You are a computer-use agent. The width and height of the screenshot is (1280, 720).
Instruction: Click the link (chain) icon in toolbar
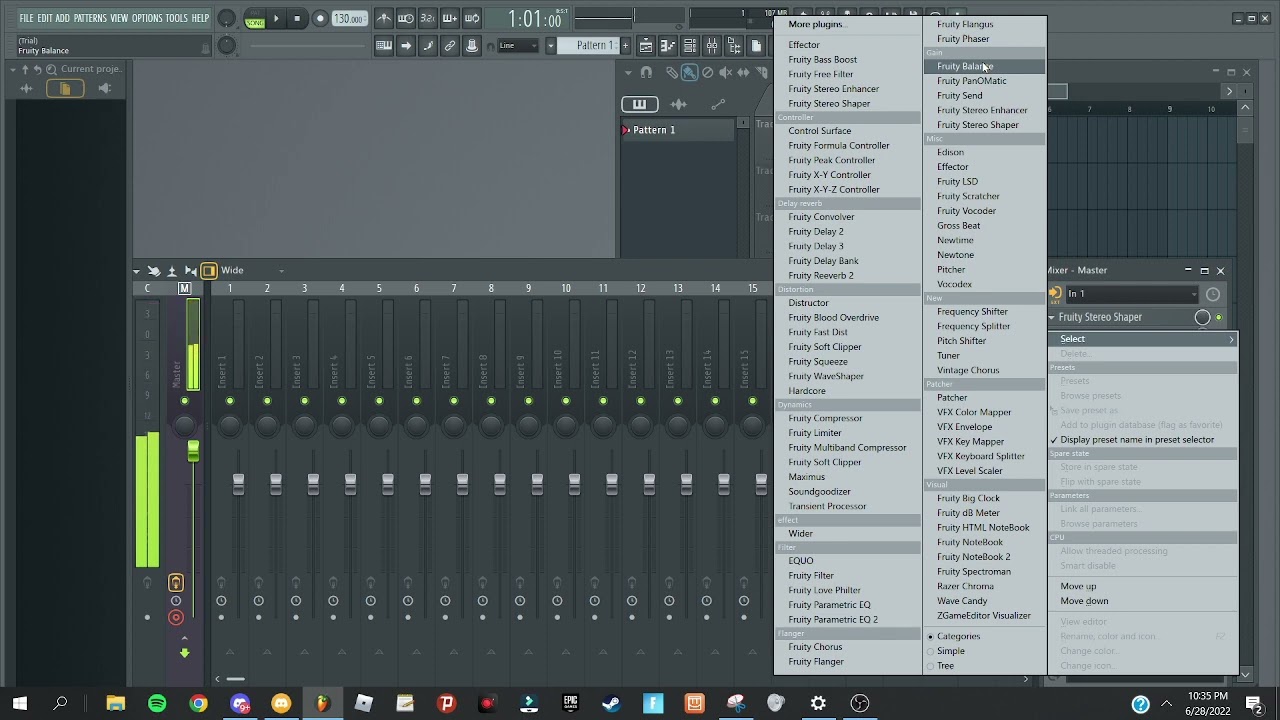tap(450, 45)
